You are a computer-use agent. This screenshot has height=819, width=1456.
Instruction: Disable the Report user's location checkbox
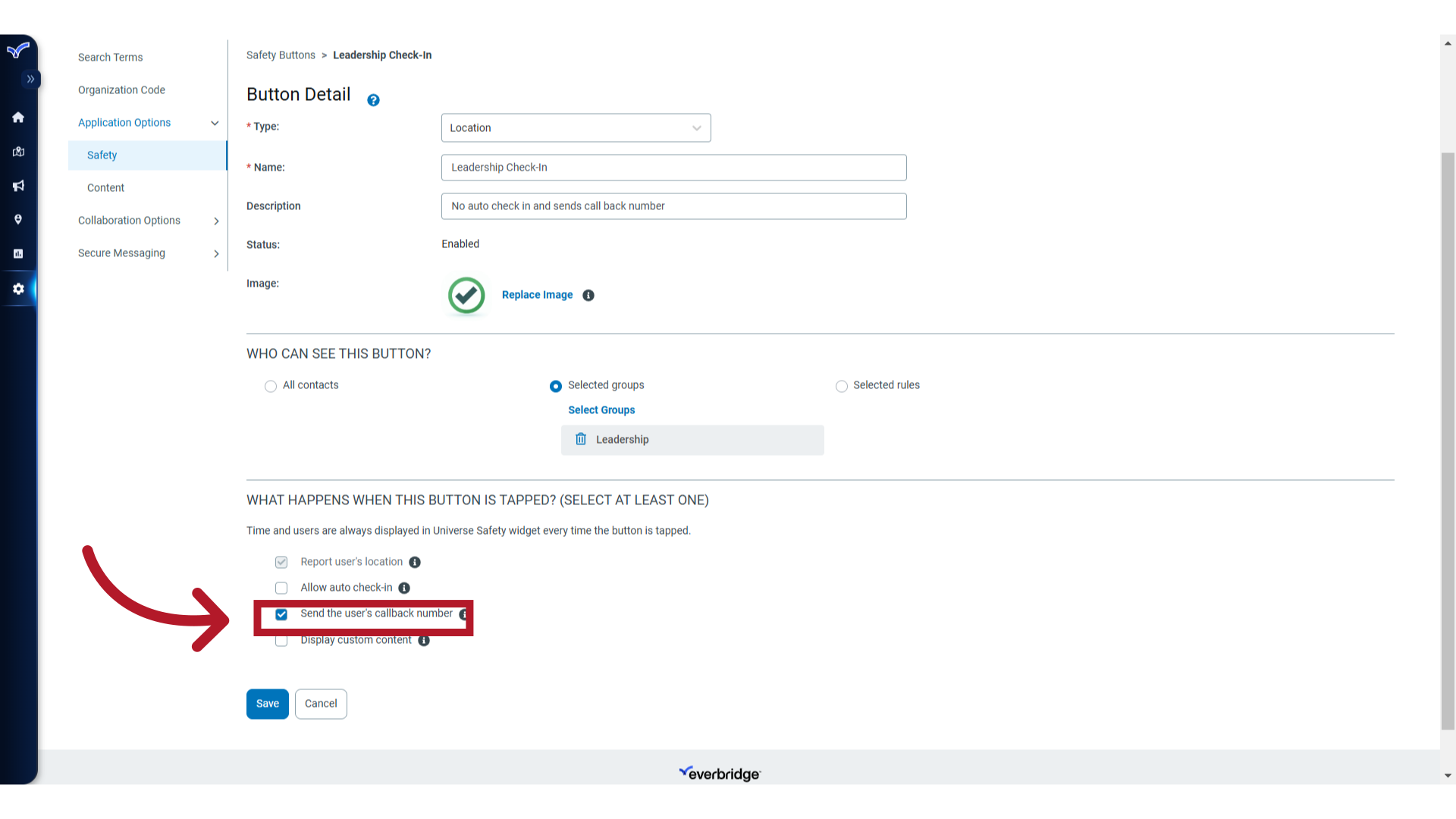pyautogui.click(x=281, y=561)
